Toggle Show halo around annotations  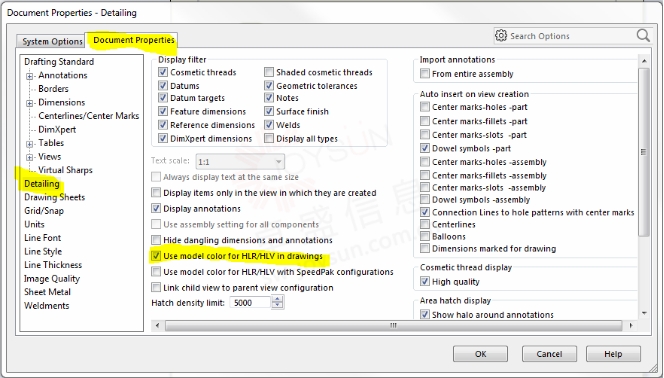[x=425, y=315]
